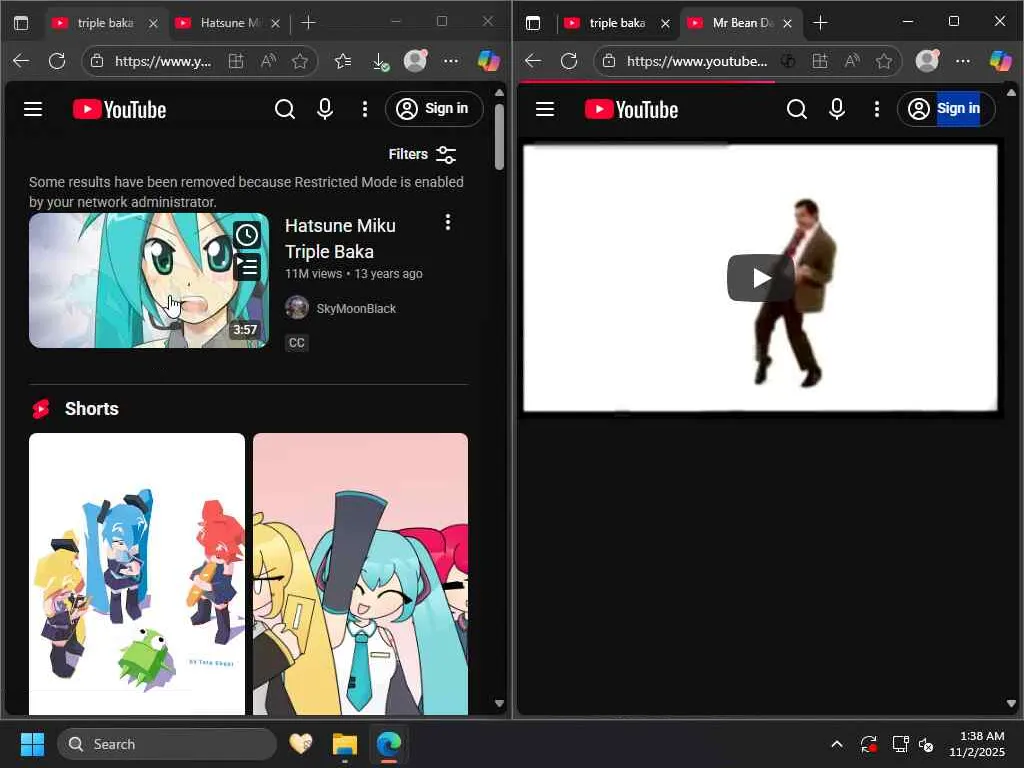This screenshot has width=1024, height=768.
Task: Open YouTube settings dots in right window
Action: 877,109
